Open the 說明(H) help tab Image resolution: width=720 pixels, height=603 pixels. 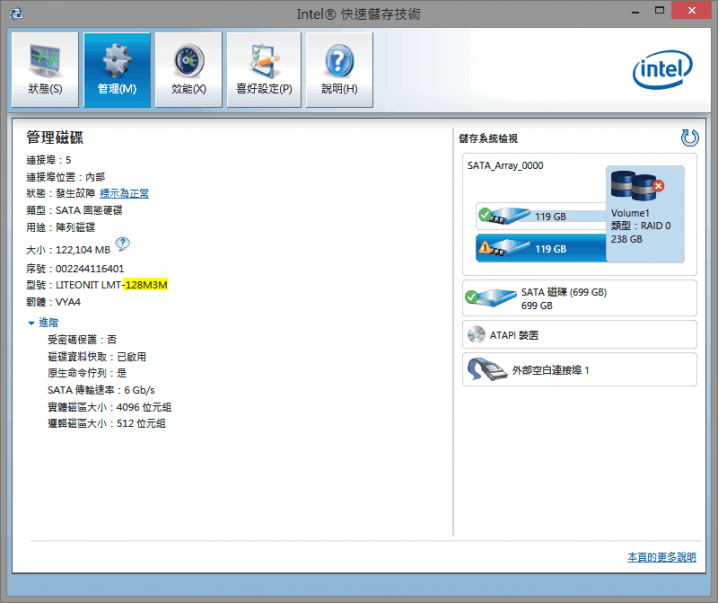[x=339, y=70]
